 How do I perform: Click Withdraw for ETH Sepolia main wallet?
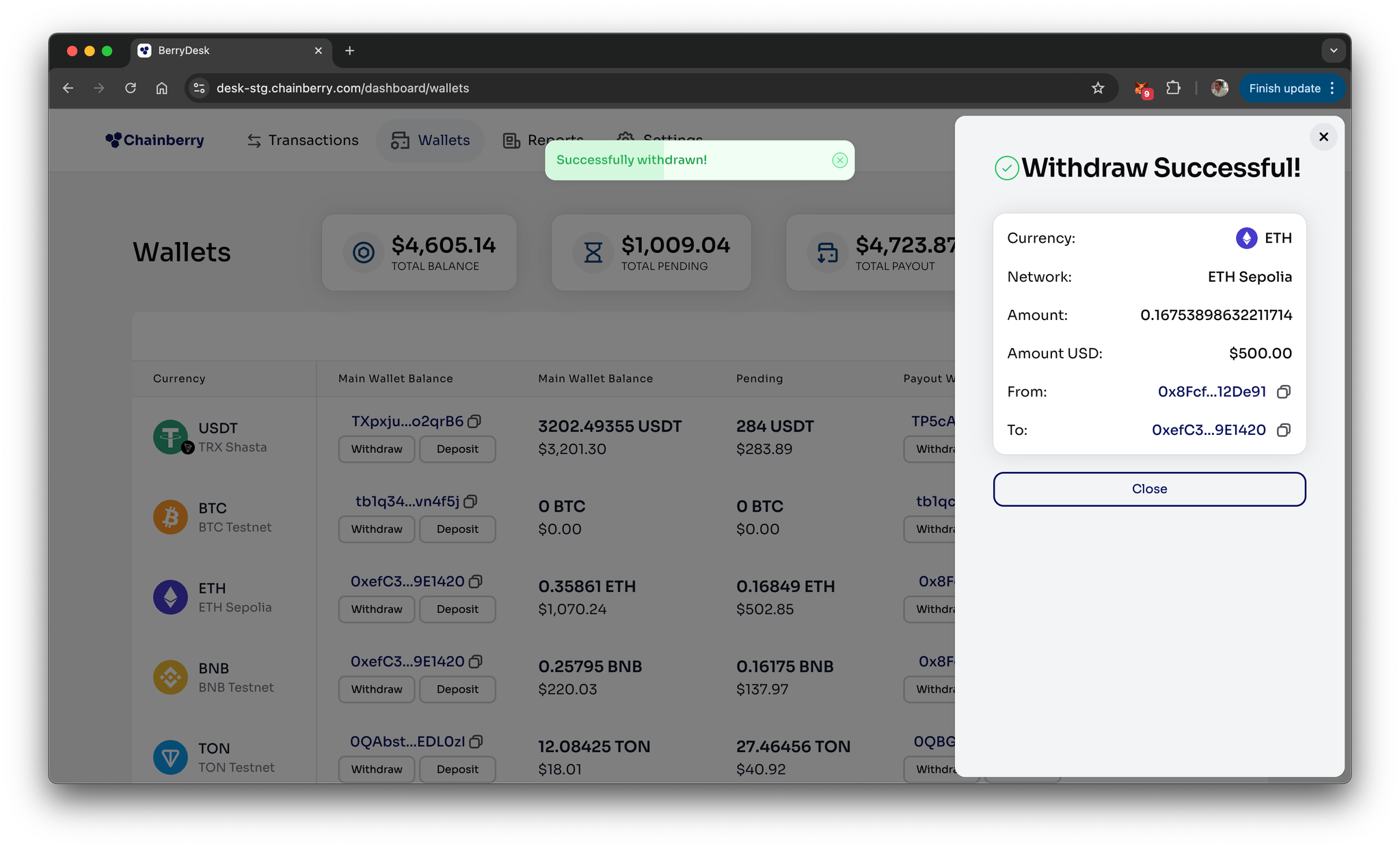point(377,609)
